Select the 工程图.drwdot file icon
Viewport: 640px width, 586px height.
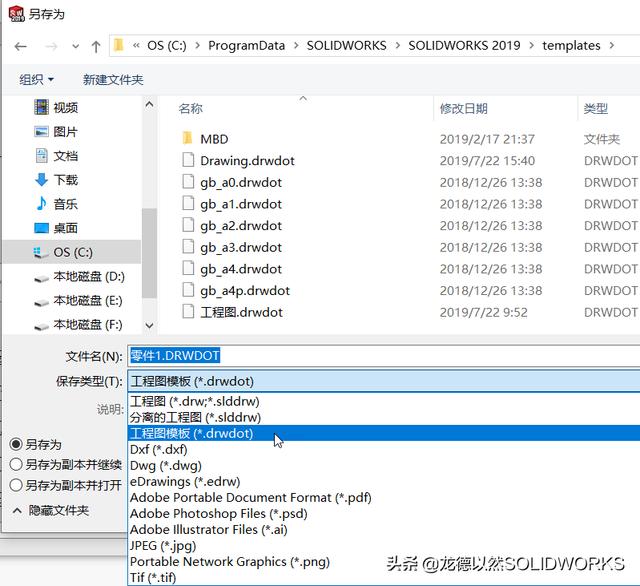[x=188, y=311]
